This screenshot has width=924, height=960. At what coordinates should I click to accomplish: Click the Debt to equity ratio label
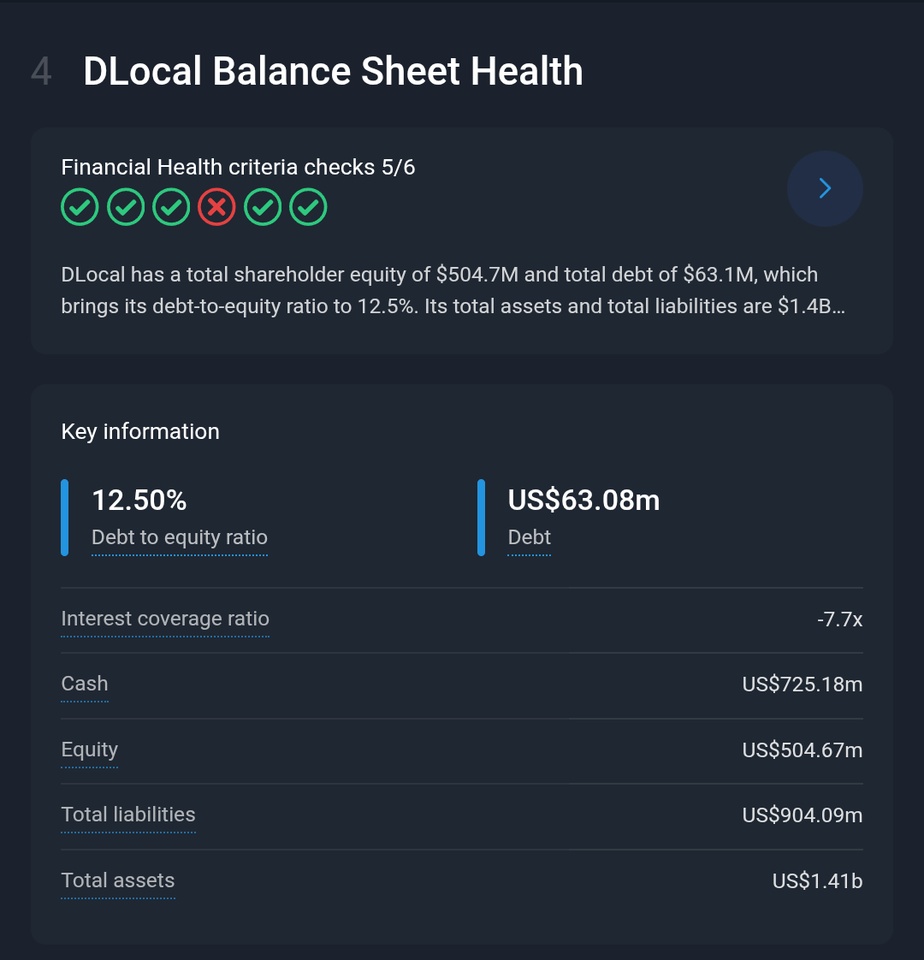(179, 538)
